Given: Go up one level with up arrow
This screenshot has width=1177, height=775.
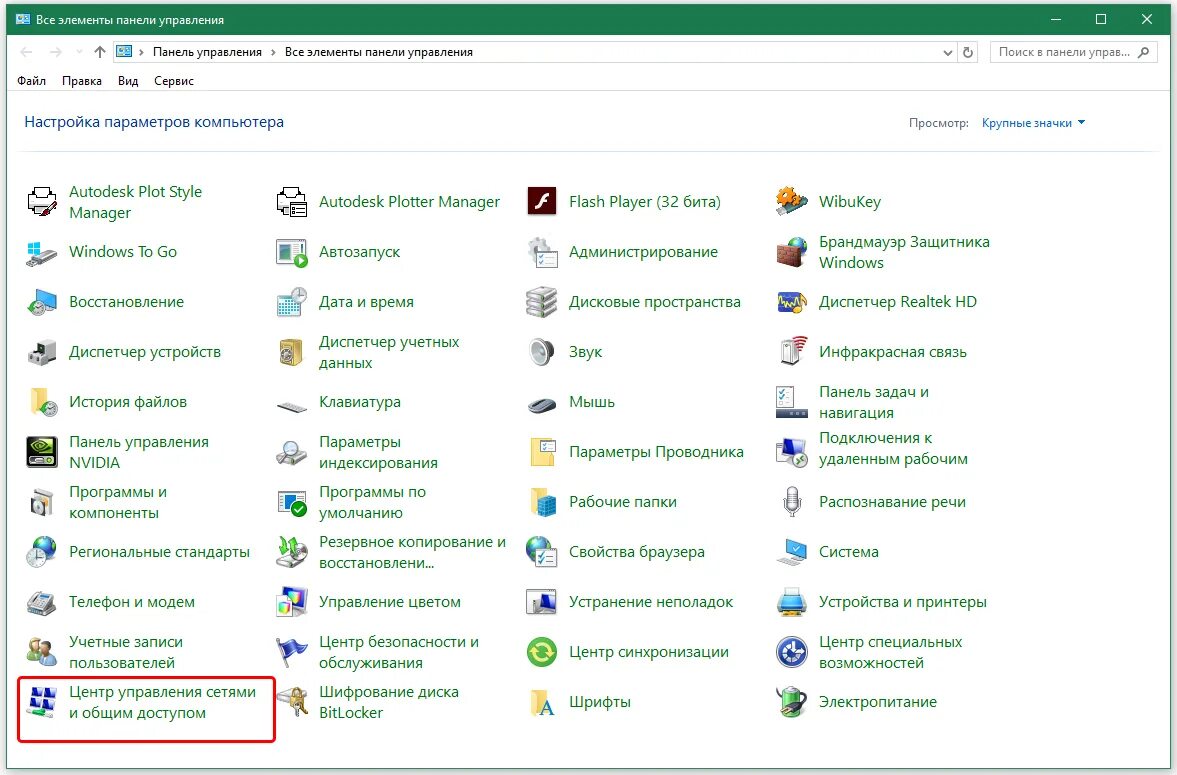Looking at the screenshot, I should pos(100,53).
